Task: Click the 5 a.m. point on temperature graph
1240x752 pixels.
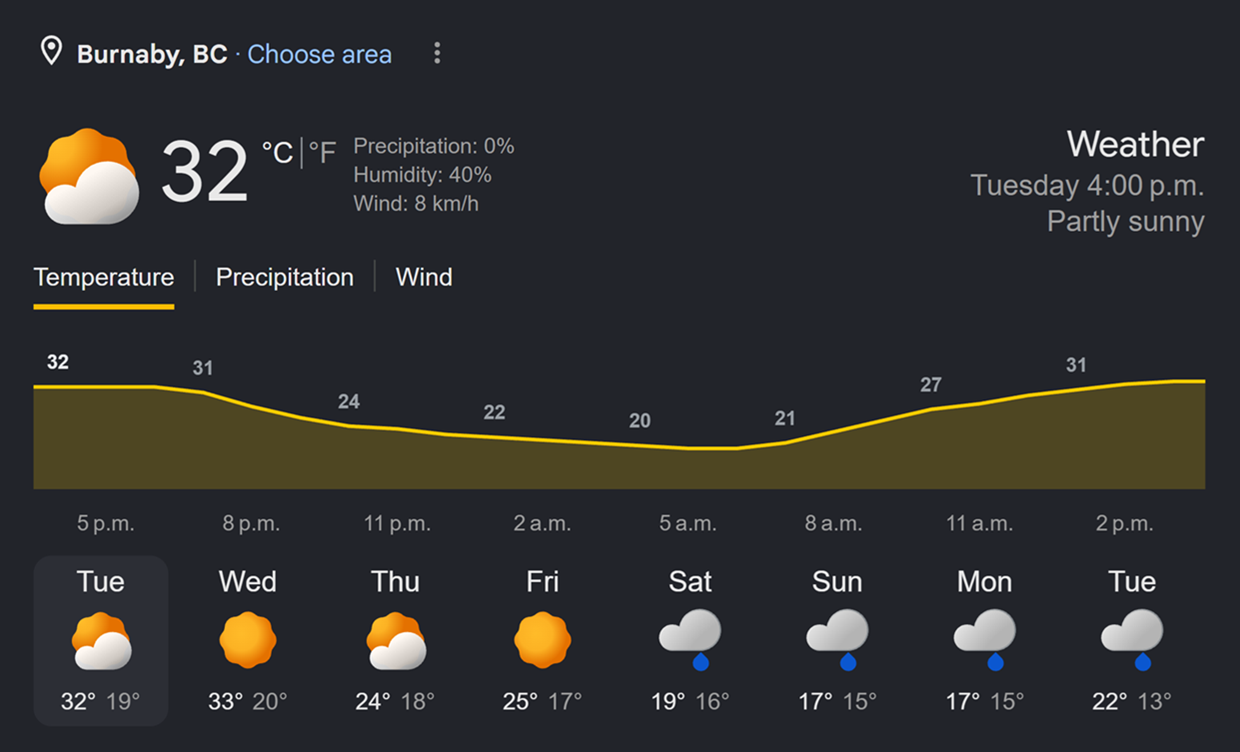Action: click(x=690, y=448)
